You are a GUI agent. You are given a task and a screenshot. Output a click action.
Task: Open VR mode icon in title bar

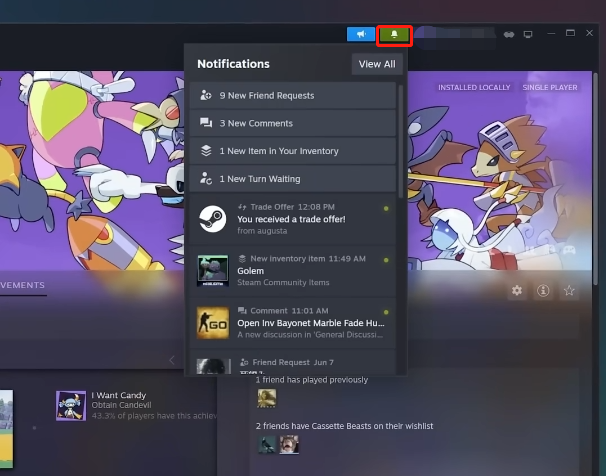pos(509,35)
